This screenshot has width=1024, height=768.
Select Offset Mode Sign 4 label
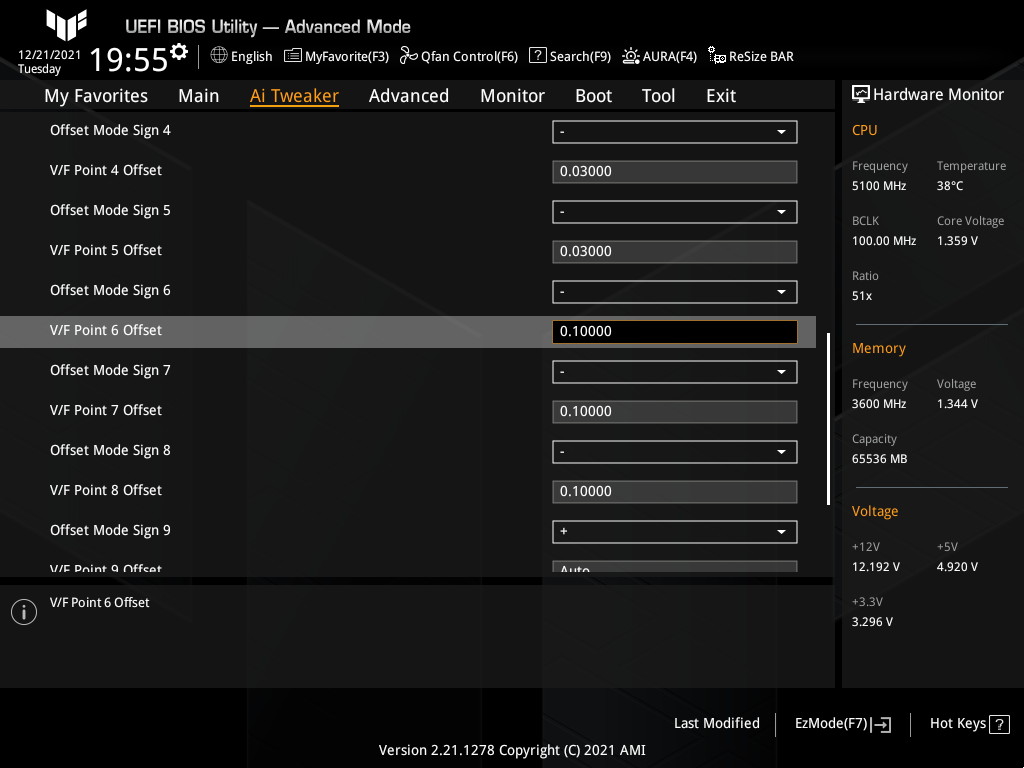pyautogui.click(x=110, y=131)
